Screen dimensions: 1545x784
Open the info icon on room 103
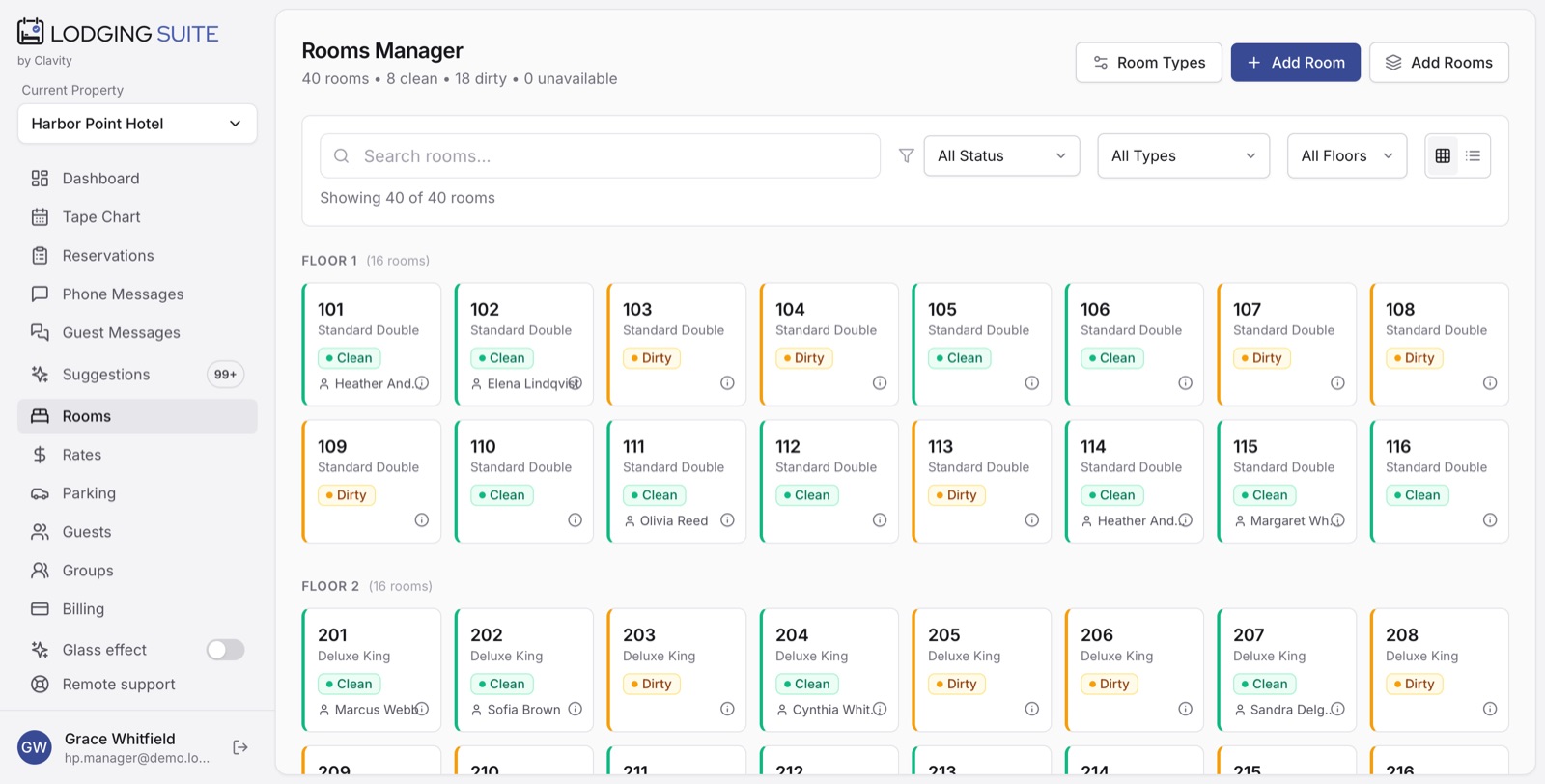click(727, 383)
